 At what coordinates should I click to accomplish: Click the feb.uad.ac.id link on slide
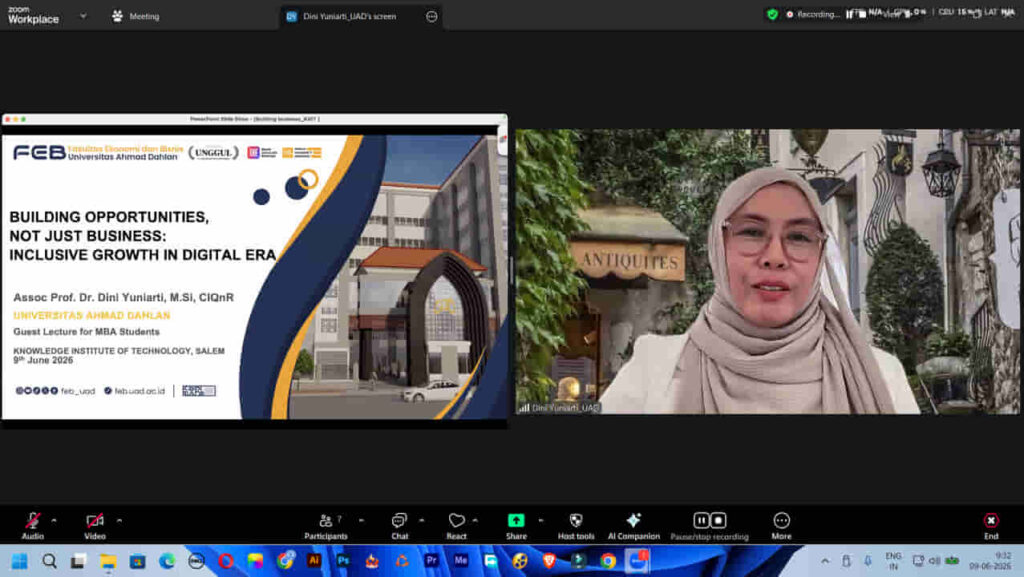140,391
